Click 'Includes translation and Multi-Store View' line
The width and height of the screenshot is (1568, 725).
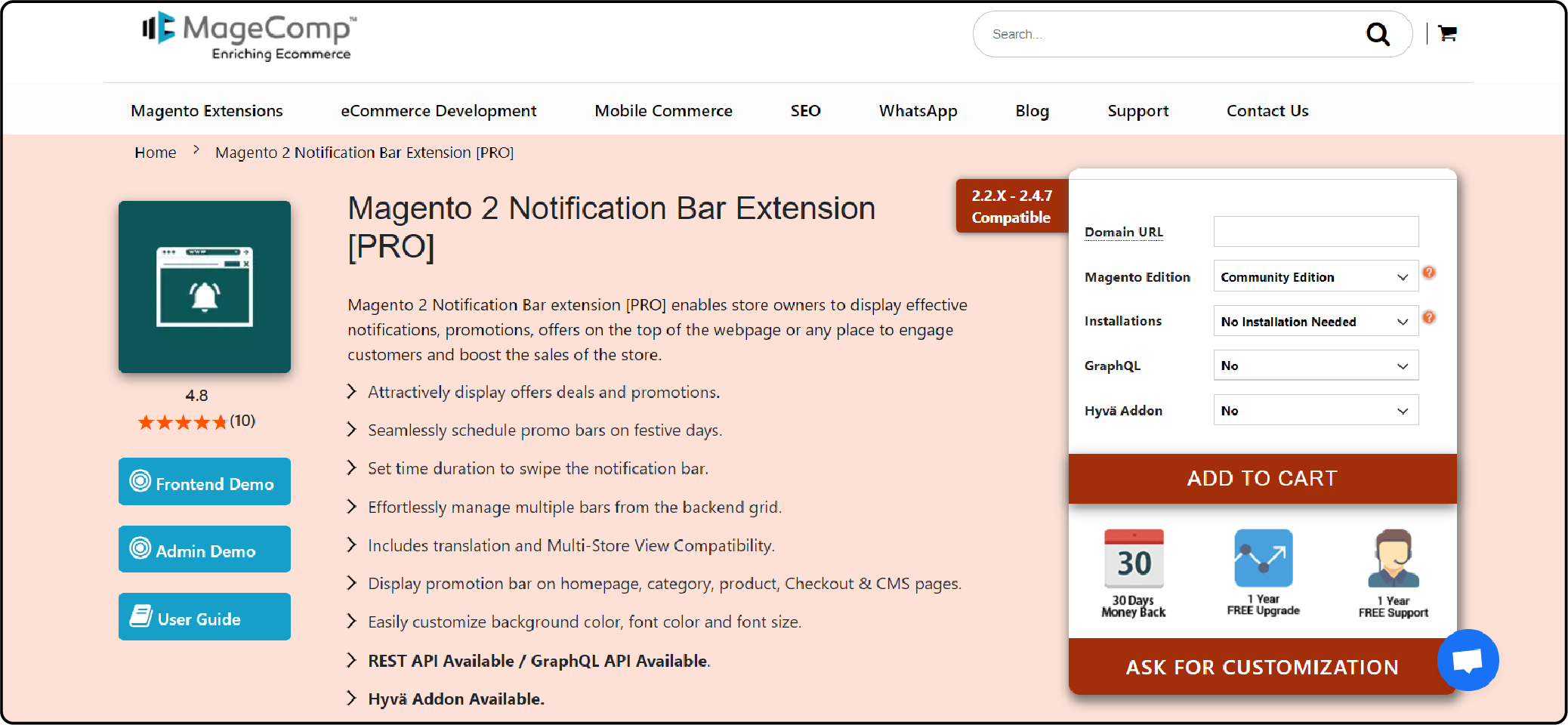[x=571, y=545]
